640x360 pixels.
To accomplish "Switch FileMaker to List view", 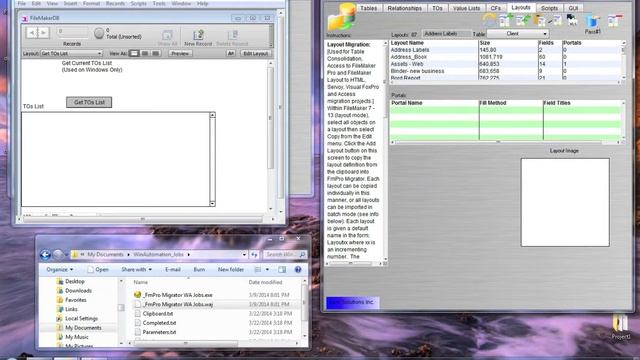I will [144, 53].
